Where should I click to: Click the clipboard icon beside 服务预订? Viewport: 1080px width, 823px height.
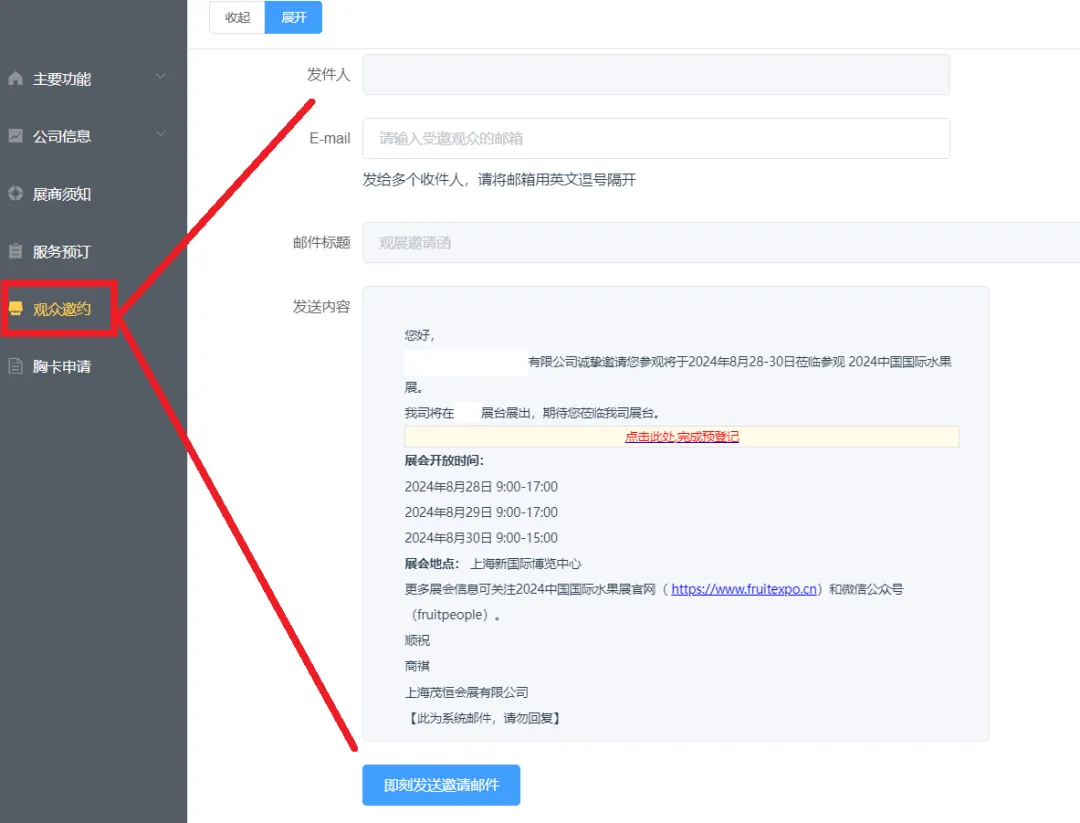[x=15, y=252]
